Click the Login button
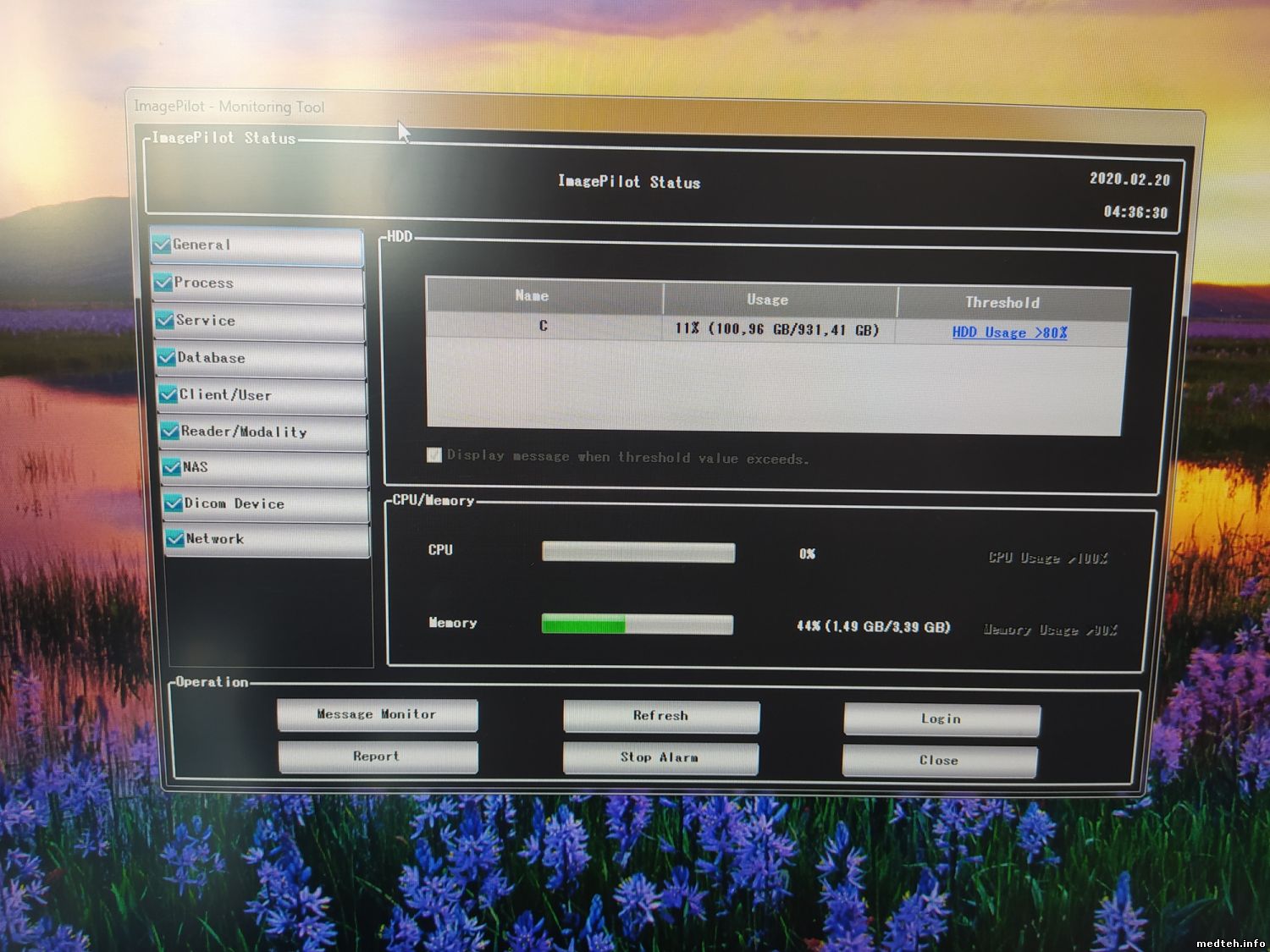The height and width of the screenshot is (952, 1270). pyautogui.click(x=941, y=719)
